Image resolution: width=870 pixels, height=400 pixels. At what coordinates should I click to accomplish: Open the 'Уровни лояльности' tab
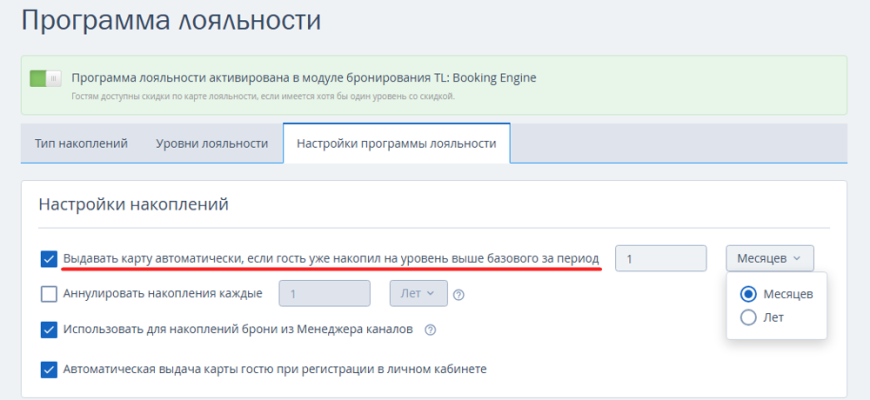pos(212,143)
